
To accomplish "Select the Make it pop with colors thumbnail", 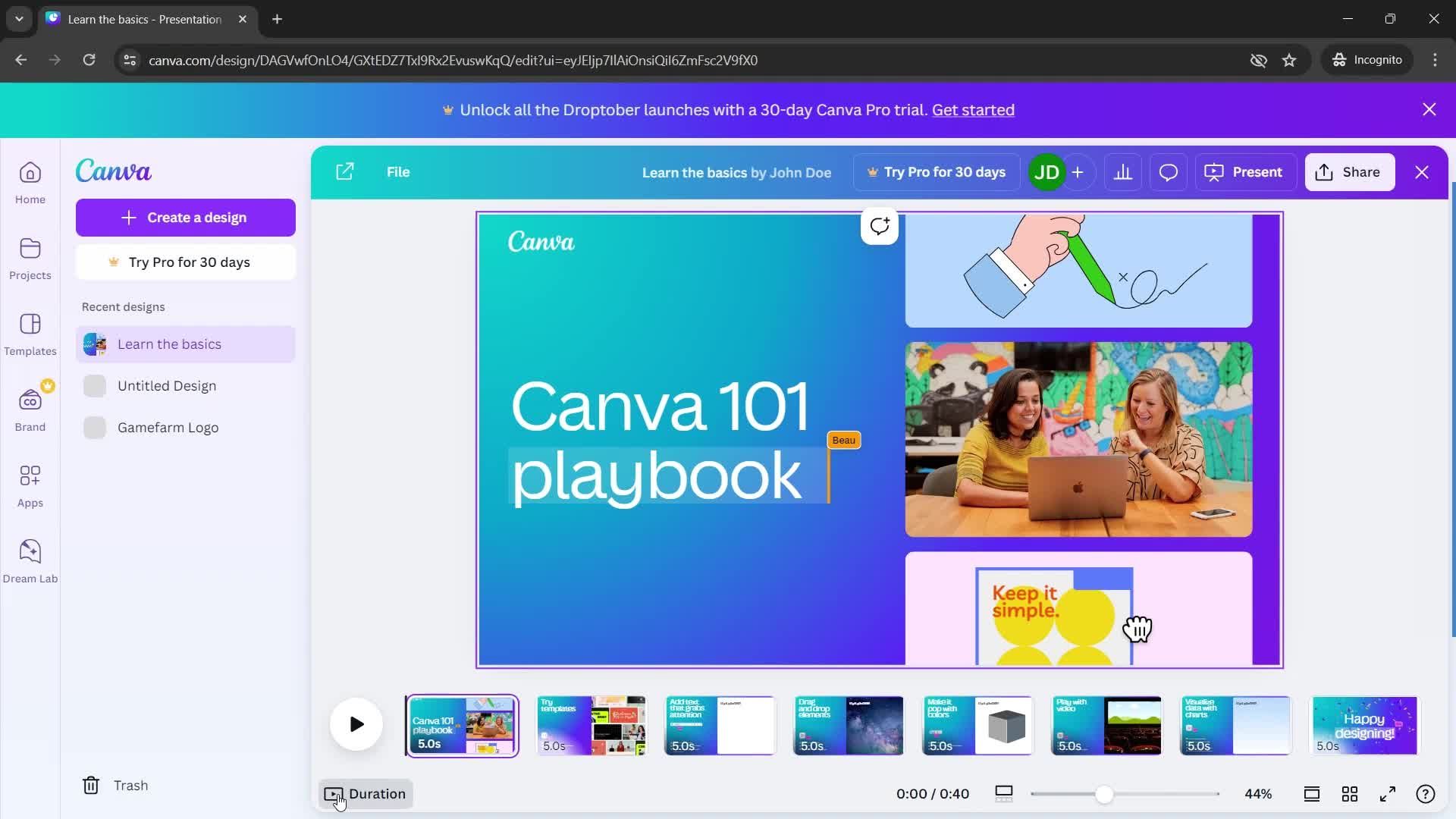I will tap(977, 726).
